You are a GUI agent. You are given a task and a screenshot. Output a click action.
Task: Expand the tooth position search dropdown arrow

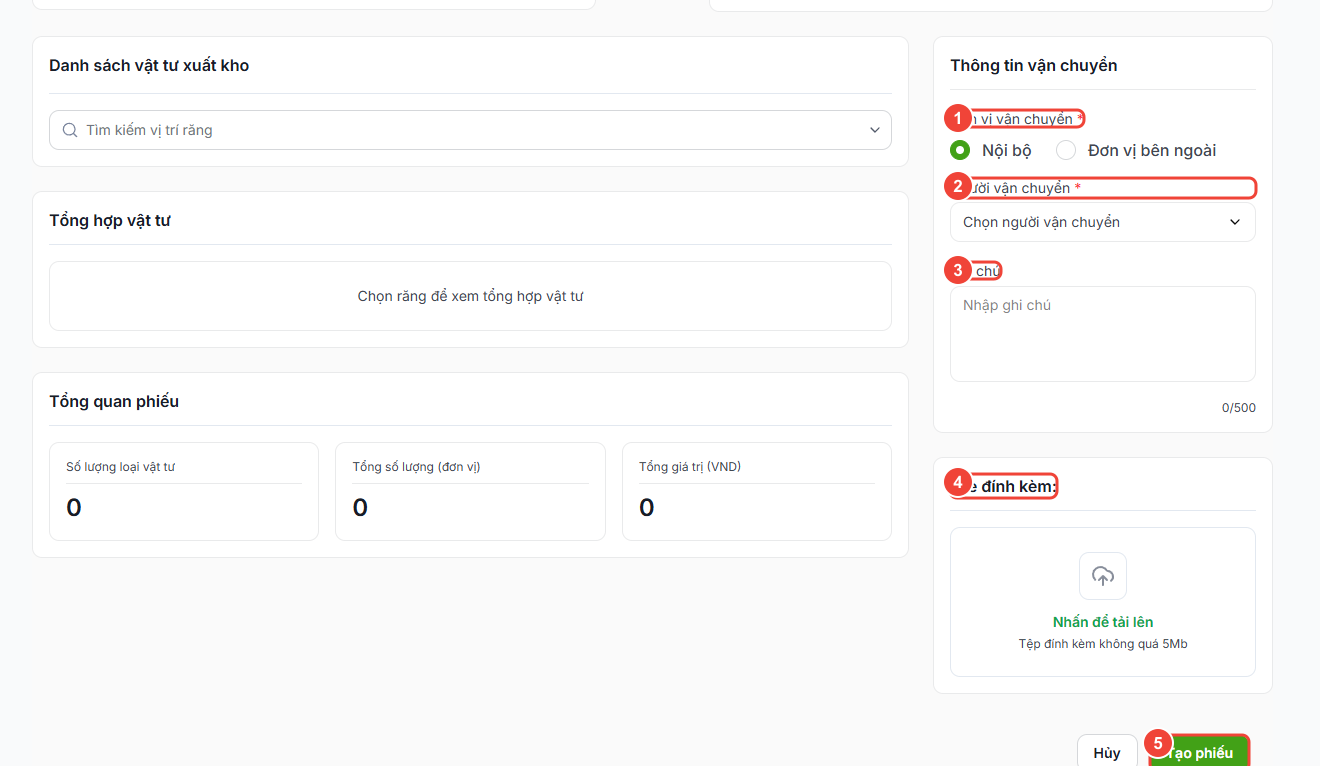874,130
